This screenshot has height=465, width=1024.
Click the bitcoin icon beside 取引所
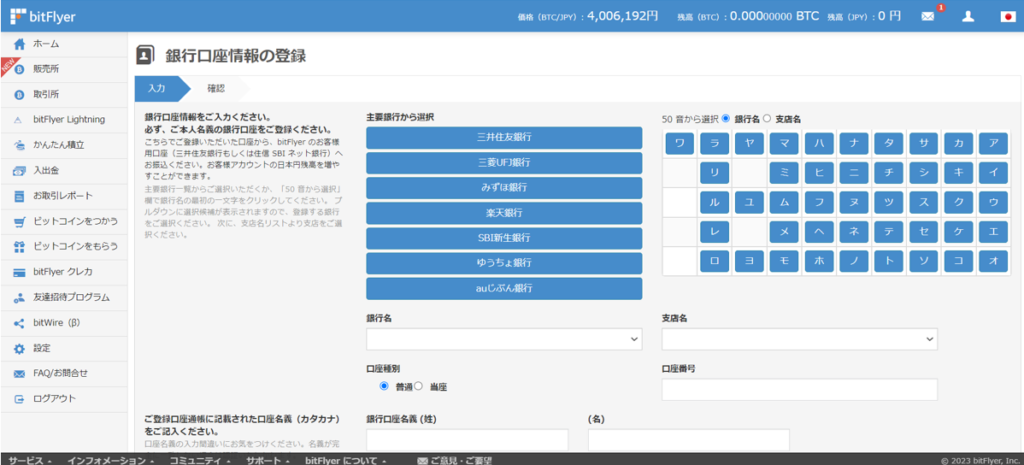pyautogui.click(x=20, y=95)
